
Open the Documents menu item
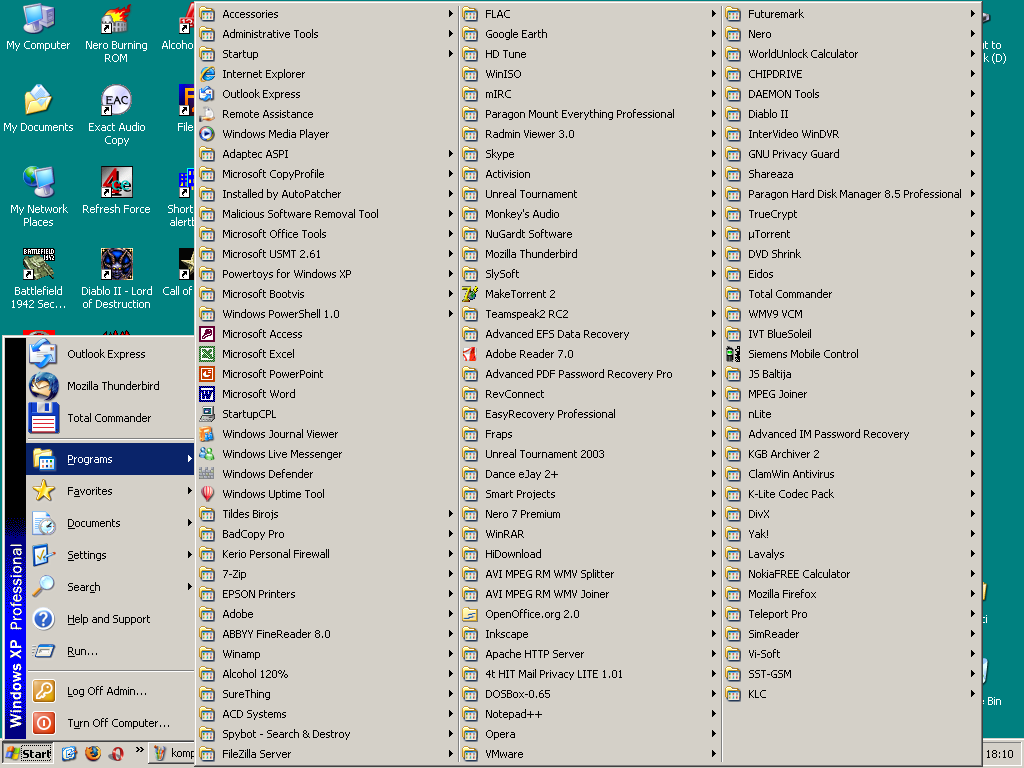click(111, 523)
